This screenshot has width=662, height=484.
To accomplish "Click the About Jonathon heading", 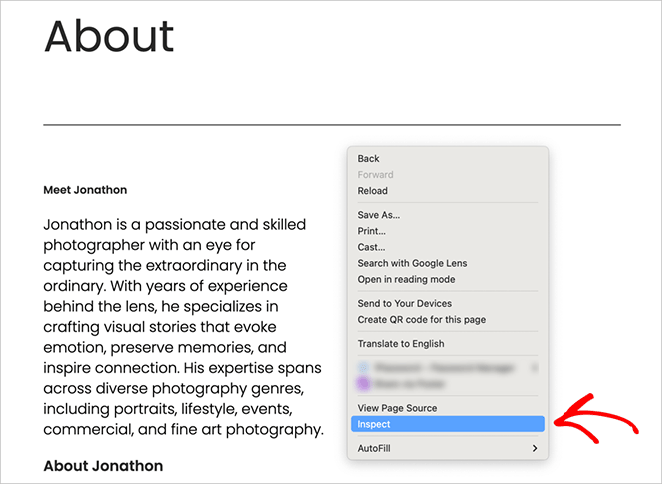I will 103,466.
